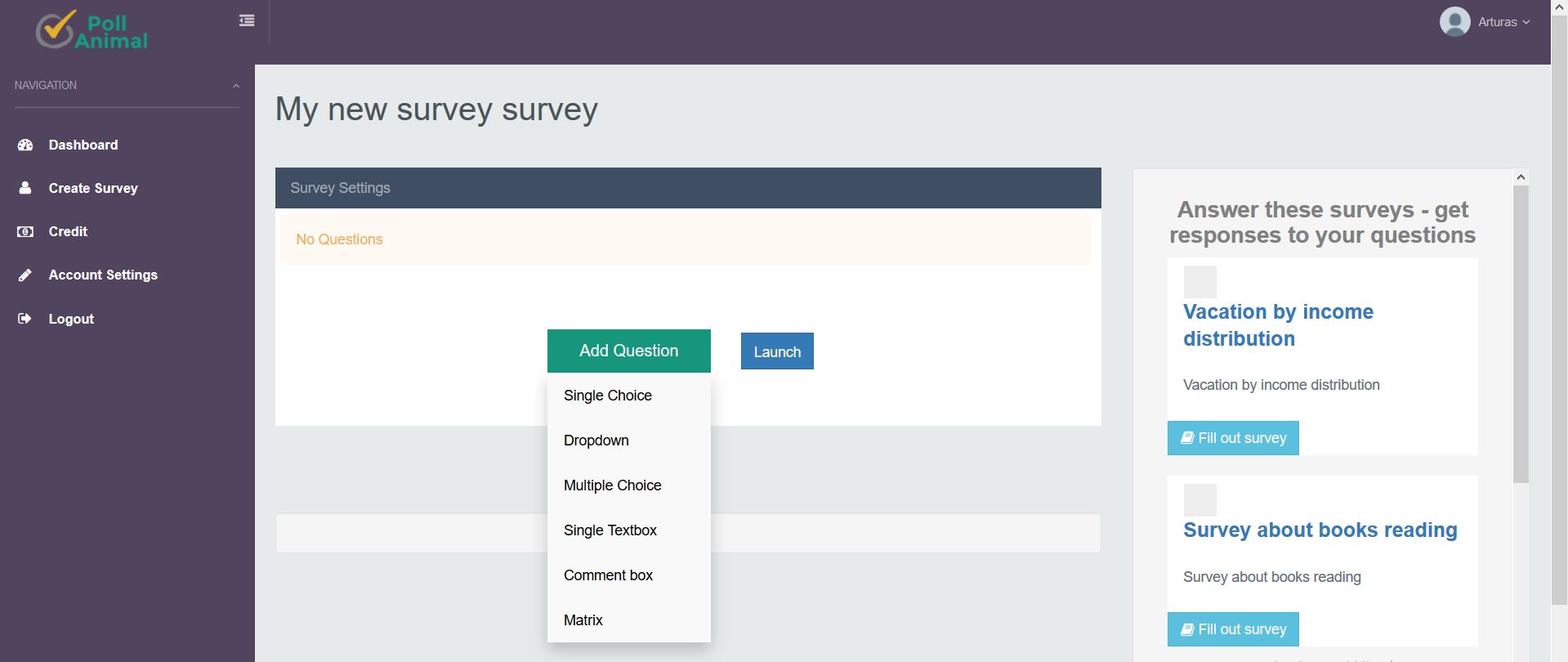Click the Logout arrow icon
The image size is (1568, 662).
tap(25, 319)
